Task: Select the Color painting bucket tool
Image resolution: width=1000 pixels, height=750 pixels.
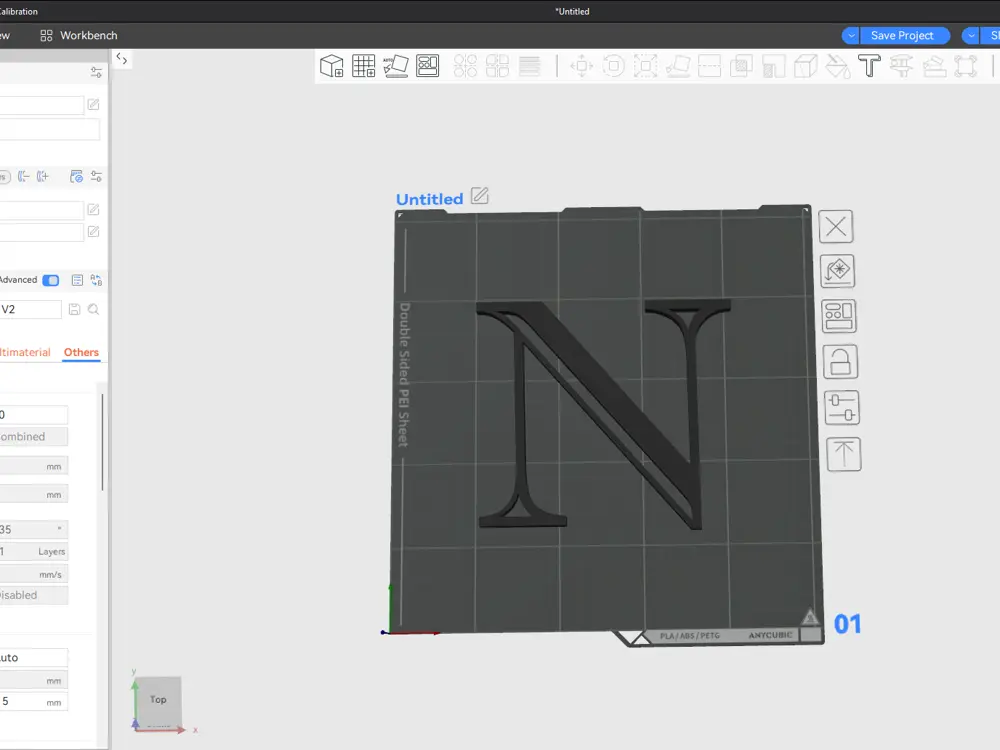Action: click(837, 66)
